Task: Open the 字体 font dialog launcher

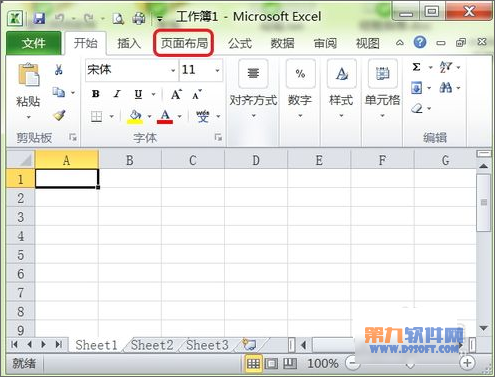Action: click(218, 137)
